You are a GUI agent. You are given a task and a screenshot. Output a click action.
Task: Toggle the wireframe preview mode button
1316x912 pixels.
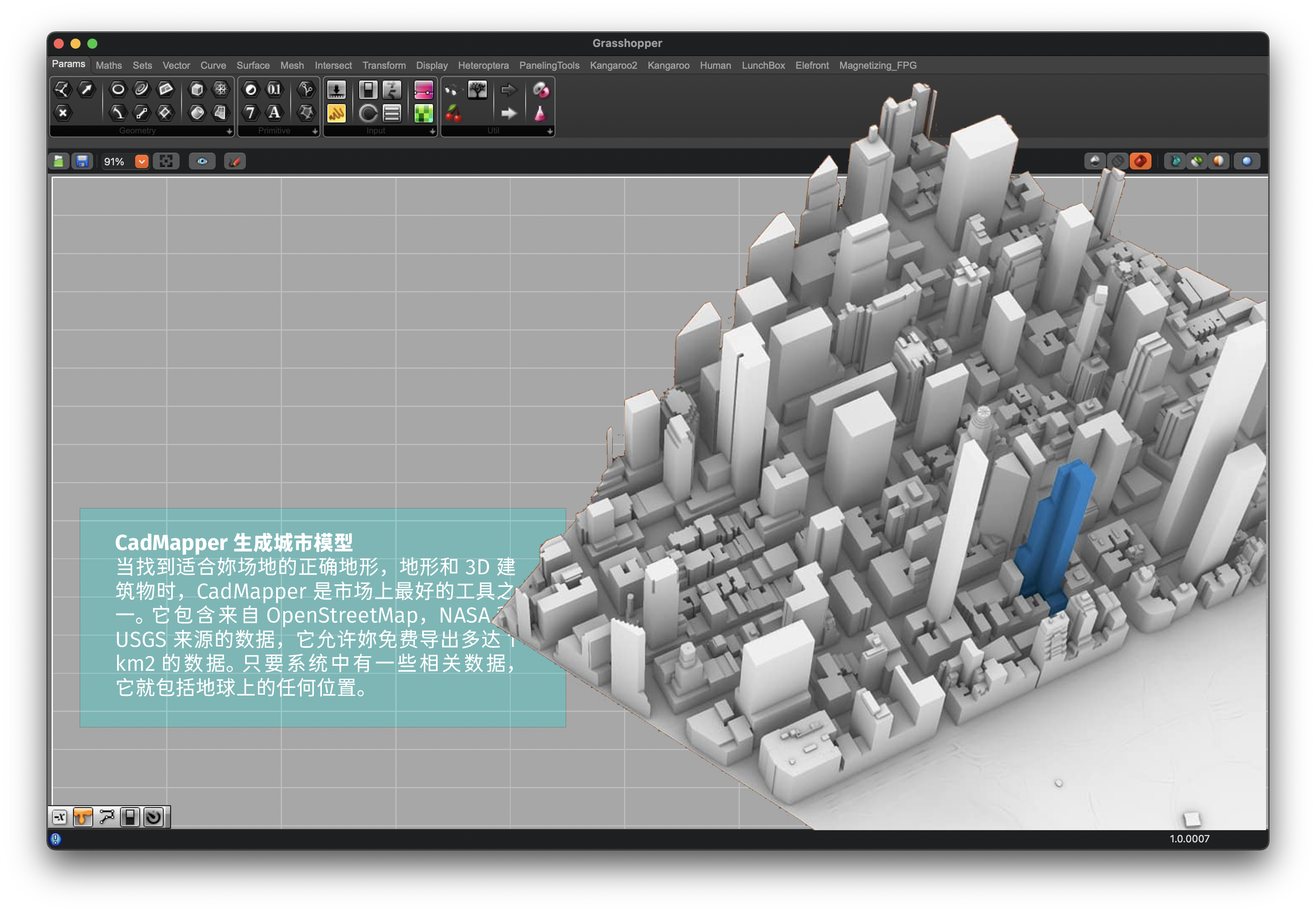(1118, 162)
